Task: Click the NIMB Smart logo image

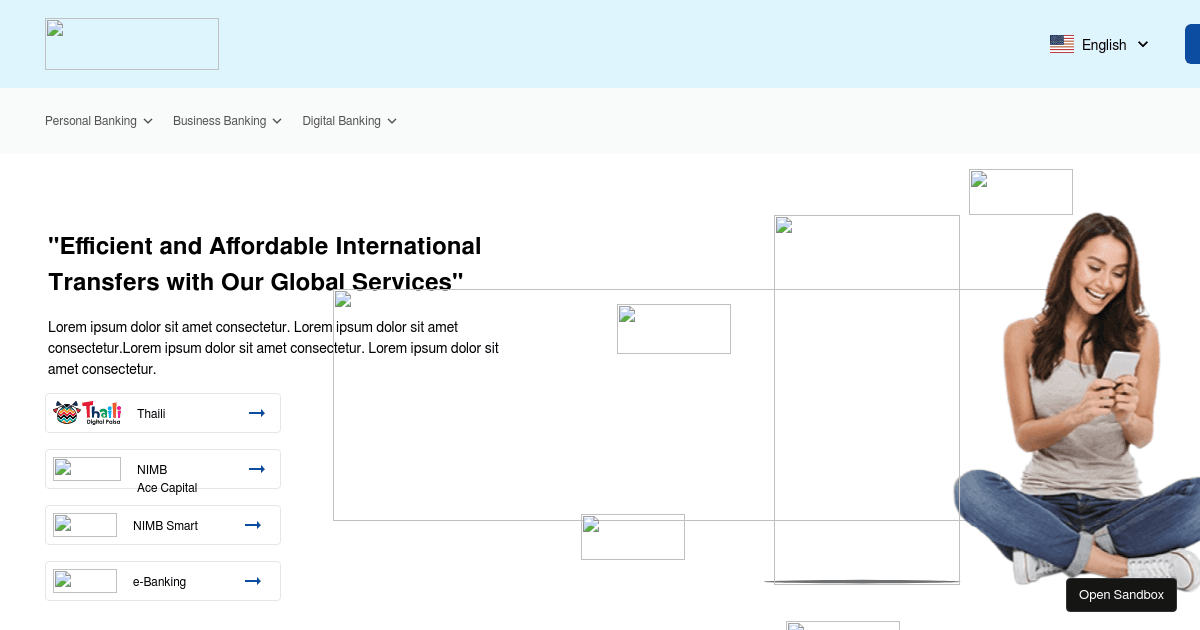Action: click(85, 525)
